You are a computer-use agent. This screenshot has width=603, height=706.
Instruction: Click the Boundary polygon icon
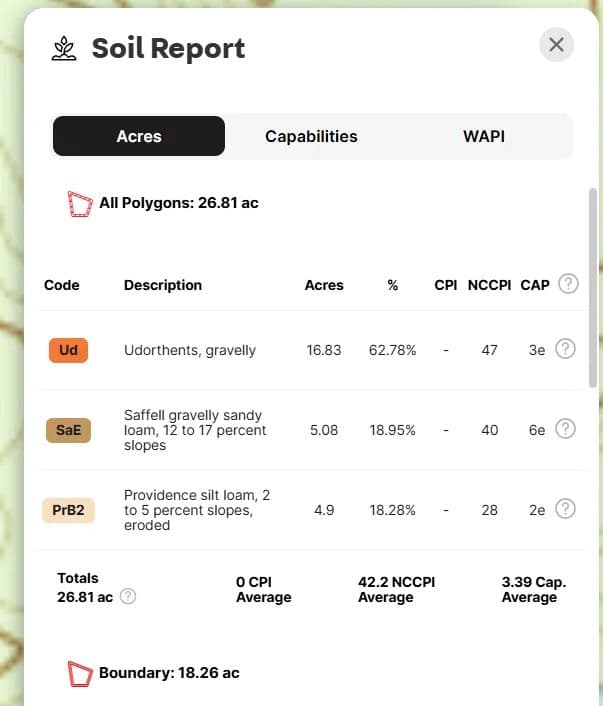[x=79, y=673]
